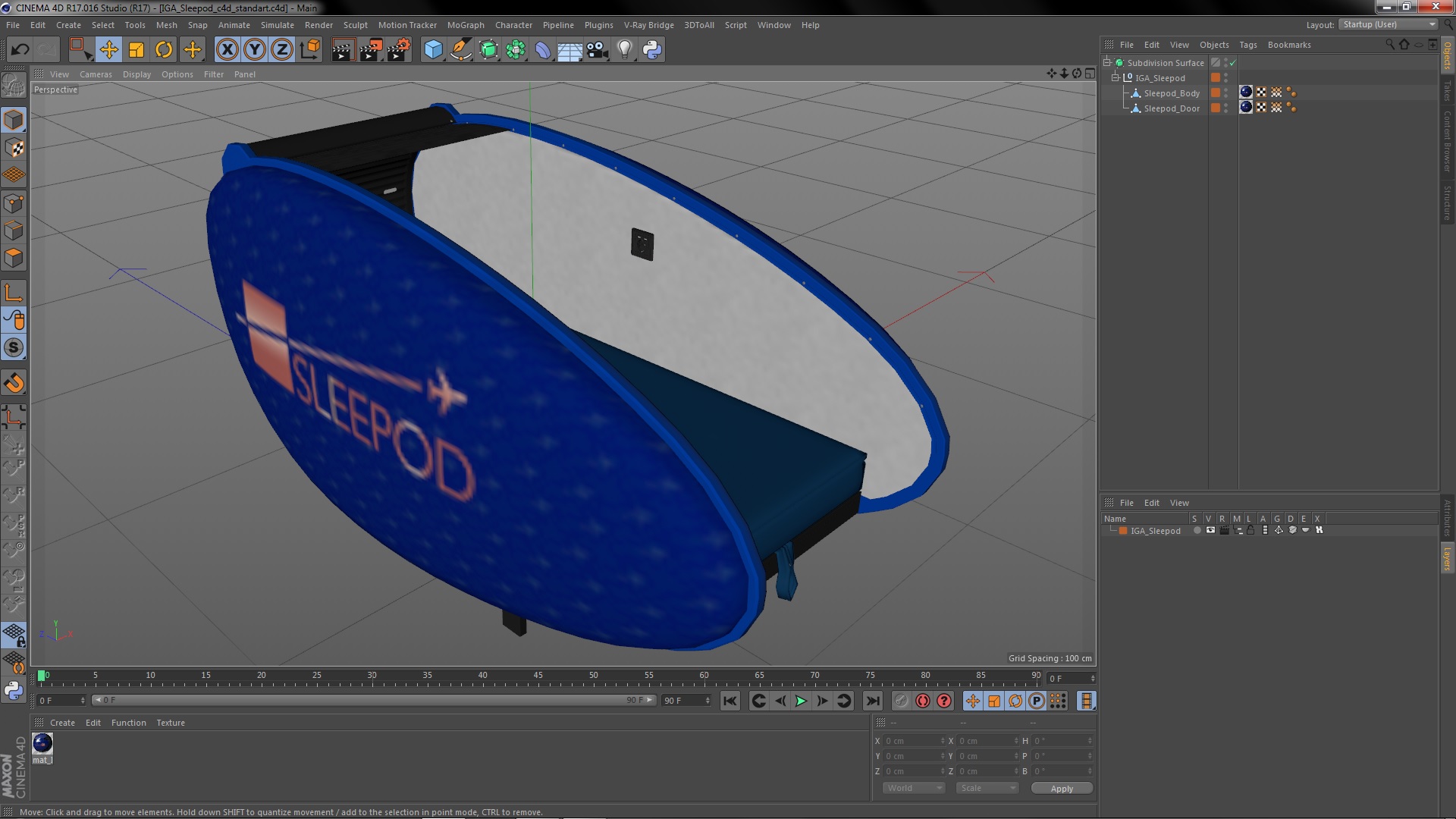Select the Spline Pen tool
Image resolution: width=1456 pixels, height=819 pixels.
460,50
